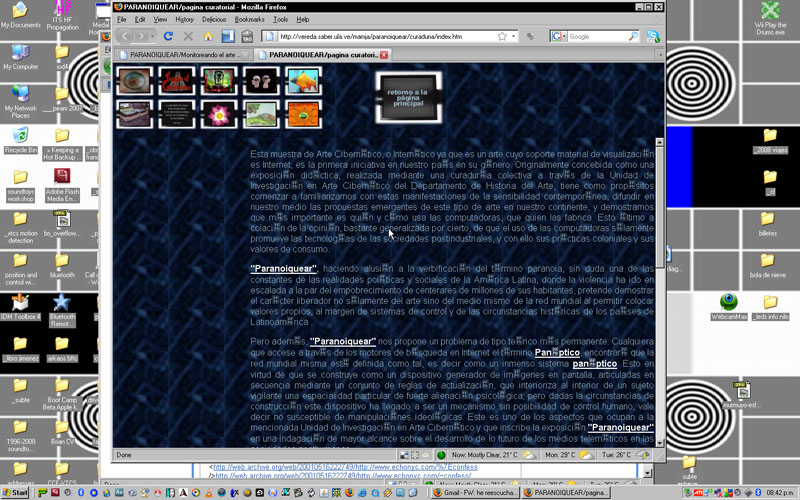Open the address bar history dropdown arrow
The image size is (800, 500).
(514, 36)
